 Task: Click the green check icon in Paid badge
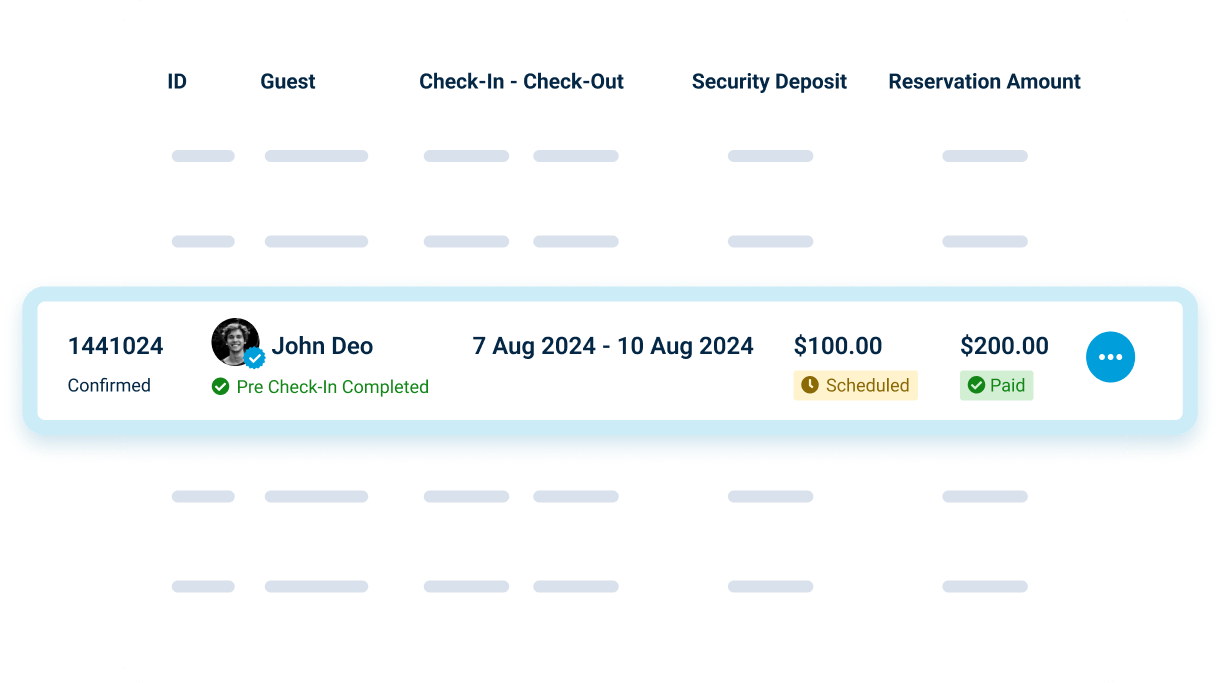tap(976, 385)
